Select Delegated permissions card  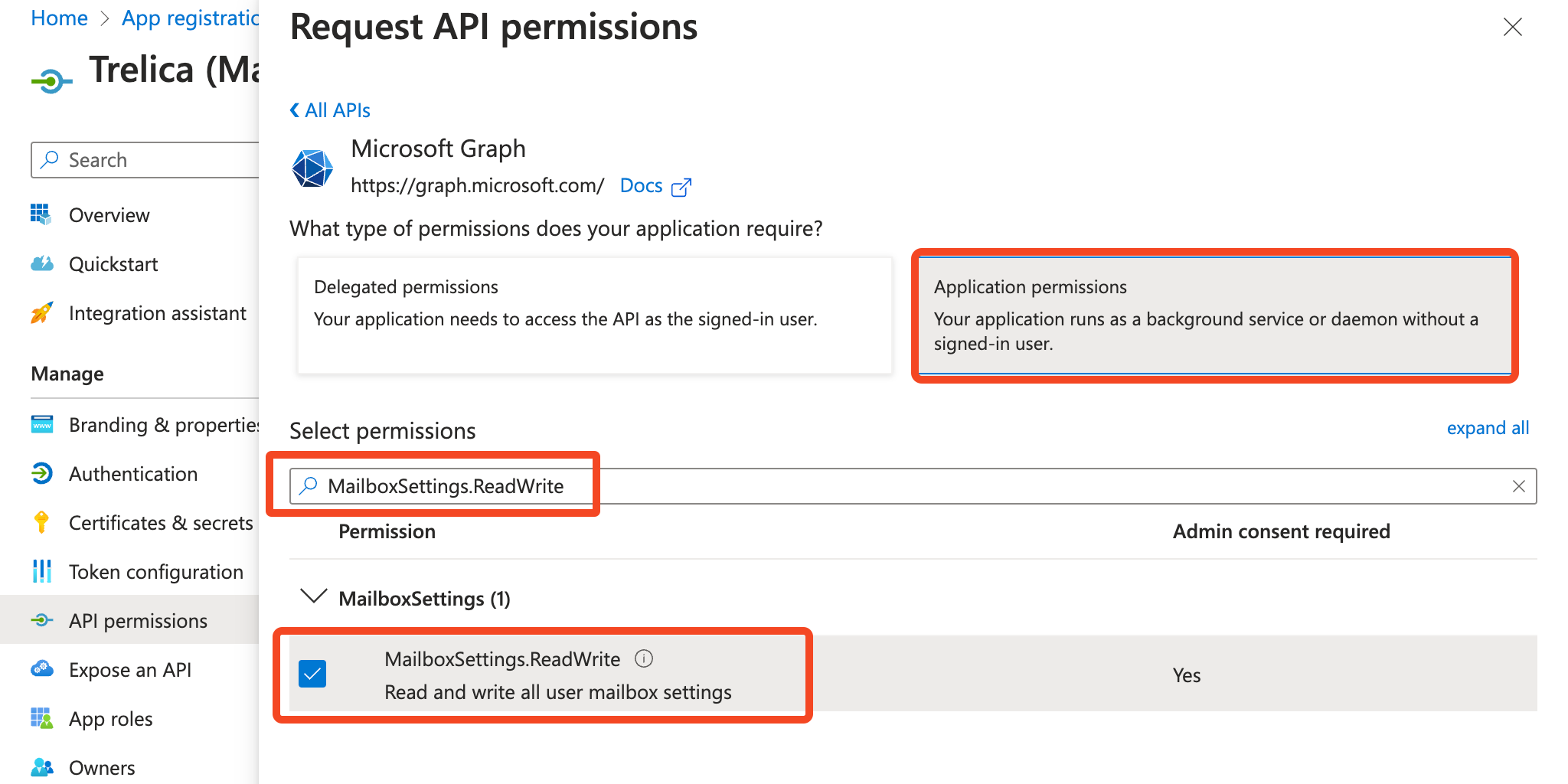595,315
